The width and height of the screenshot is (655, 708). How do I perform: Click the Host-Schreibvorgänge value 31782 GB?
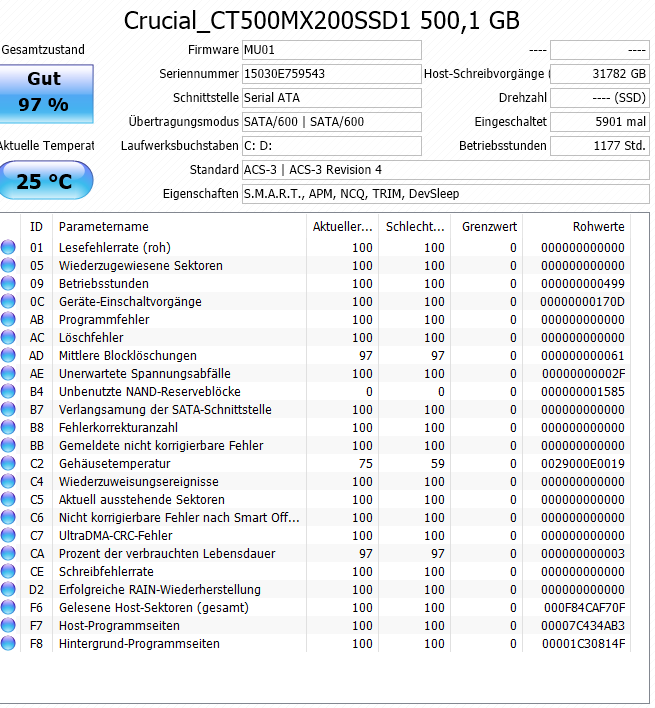pyautogui.click(x=599, y=74)
